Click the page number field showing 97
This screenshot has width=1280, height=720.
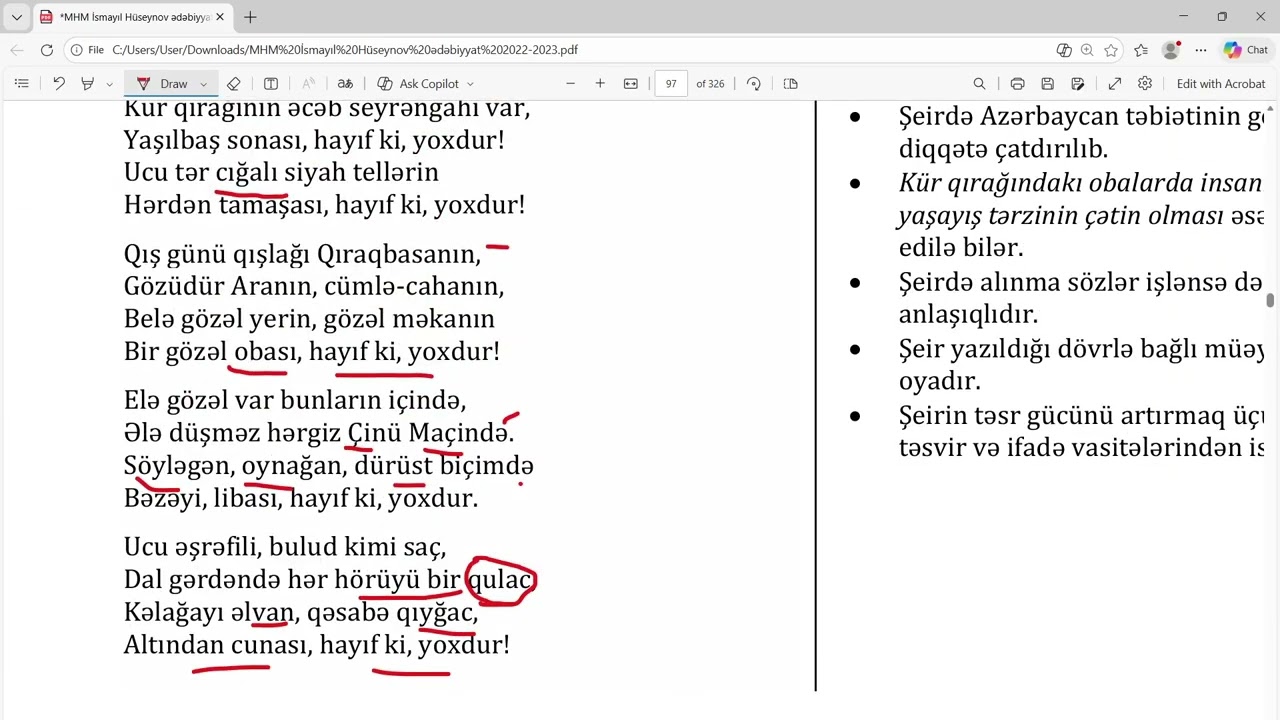coord(671,84)
